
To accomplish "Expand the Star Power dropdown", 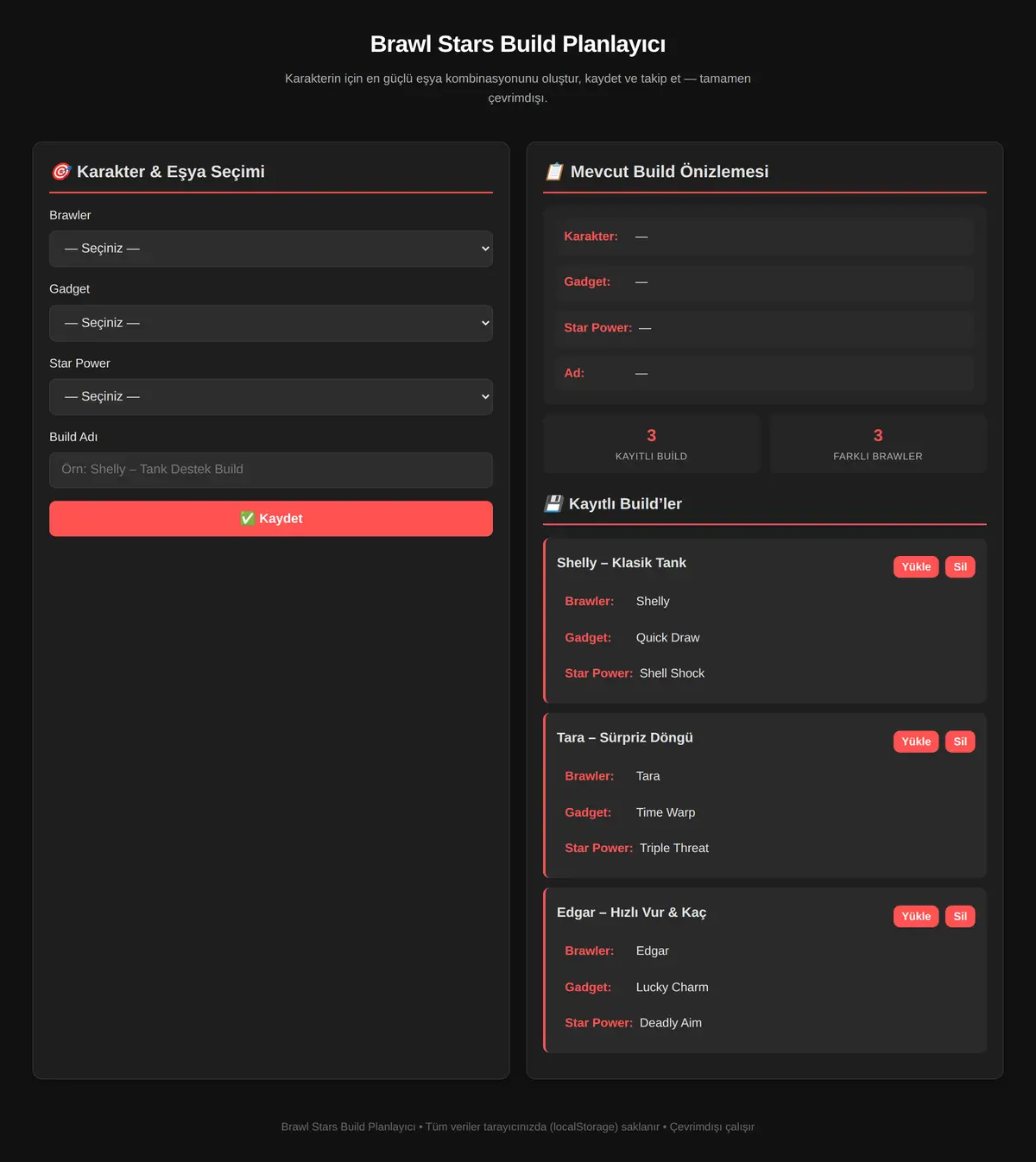I will 271,397.
